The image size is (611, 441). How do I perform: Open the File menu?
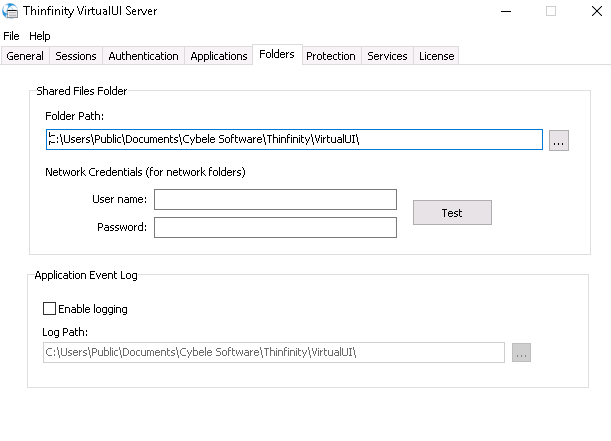click(x=11, y=36)
